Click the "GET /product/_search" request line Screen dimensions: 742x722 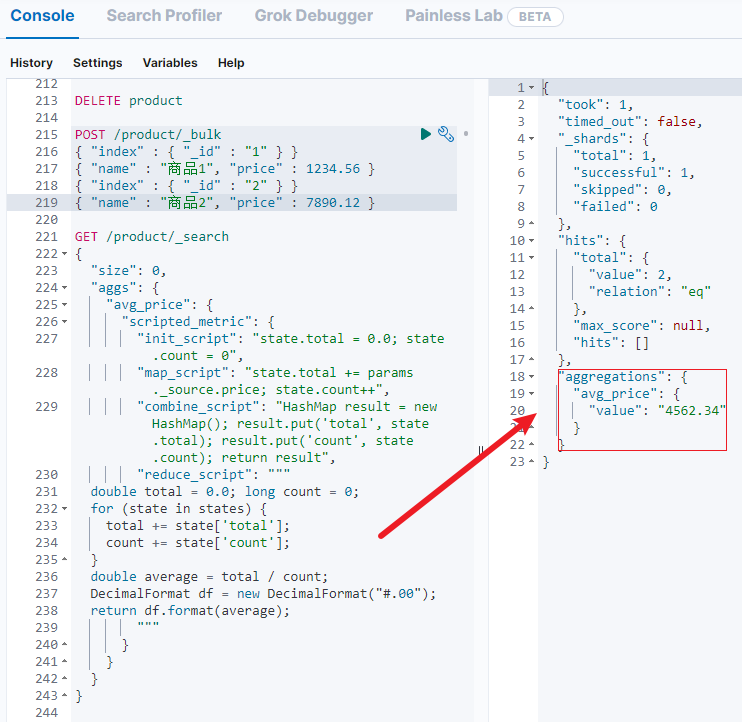click(x=151, y=237)
